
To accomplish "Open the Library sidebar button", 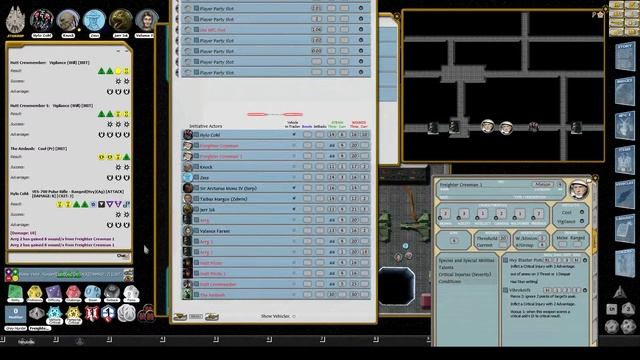I will [625, 229].
